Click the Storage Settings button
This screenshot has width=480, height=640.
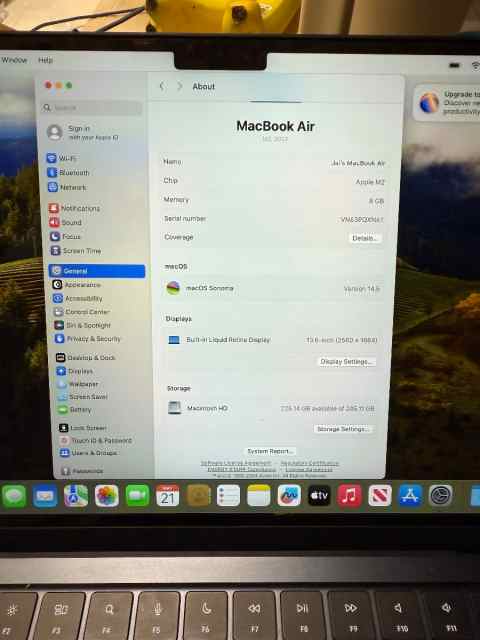pyautogui.click(x=343, y=429)
